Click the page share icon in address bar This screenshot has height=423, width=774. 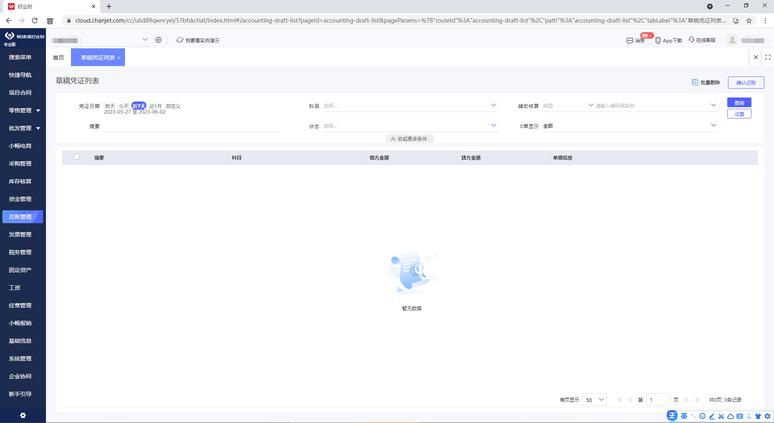point(736,21)
